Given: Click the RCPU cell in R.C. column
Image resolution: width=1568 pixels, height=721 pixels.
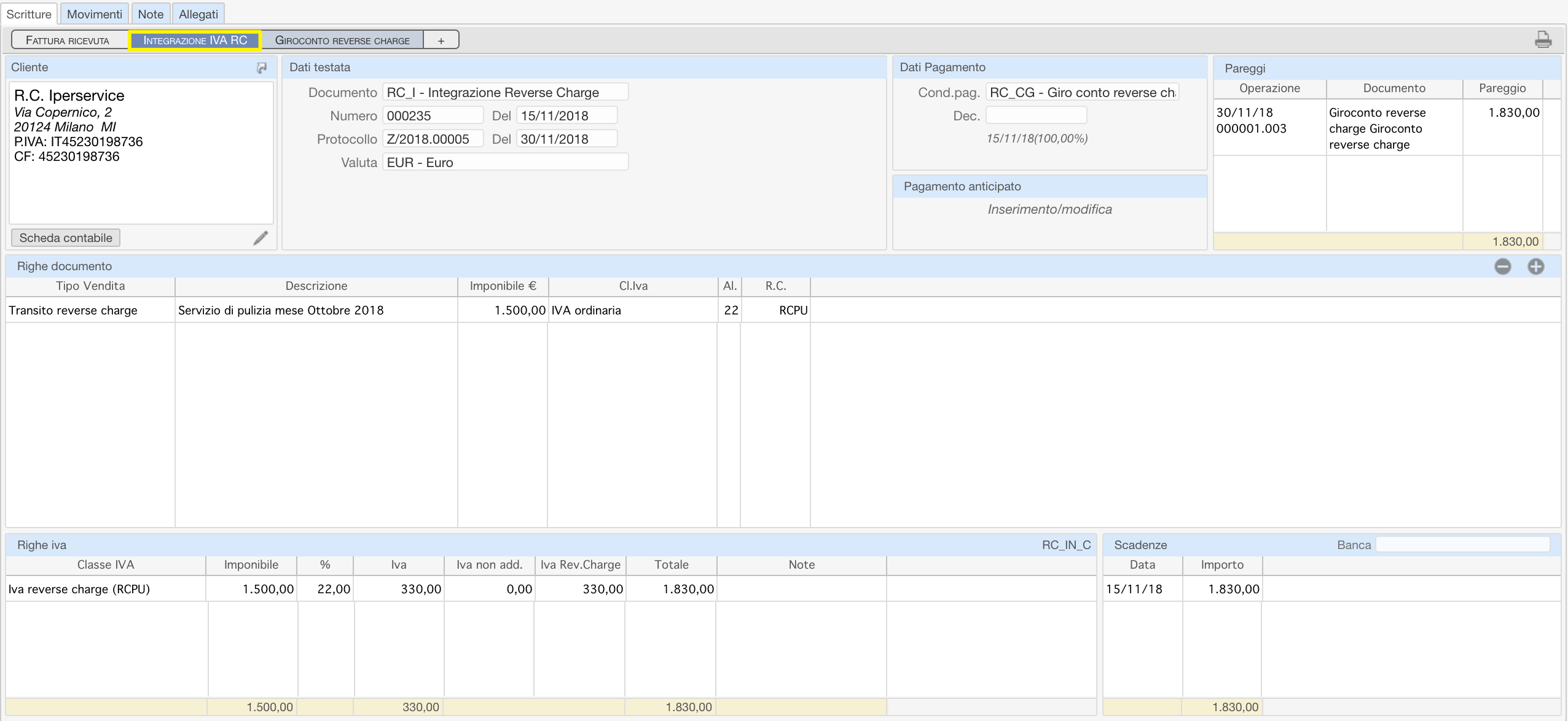Looking at the screenshot, I should coord(775,310).
